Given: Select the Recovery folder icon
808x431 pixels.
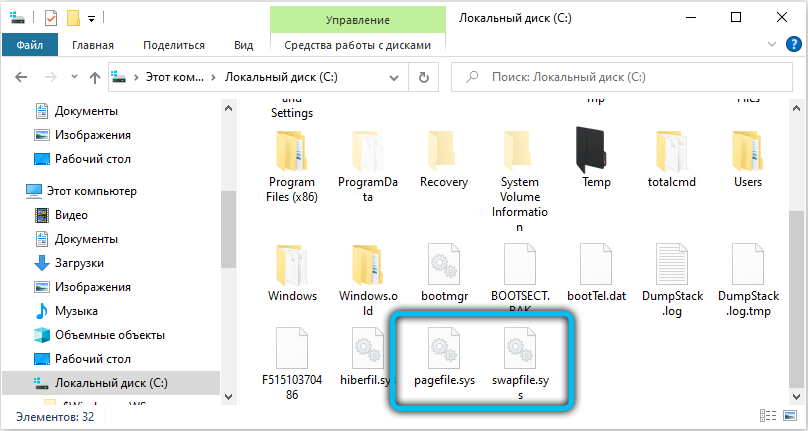Looking at the screenshot, I should 444,151.
